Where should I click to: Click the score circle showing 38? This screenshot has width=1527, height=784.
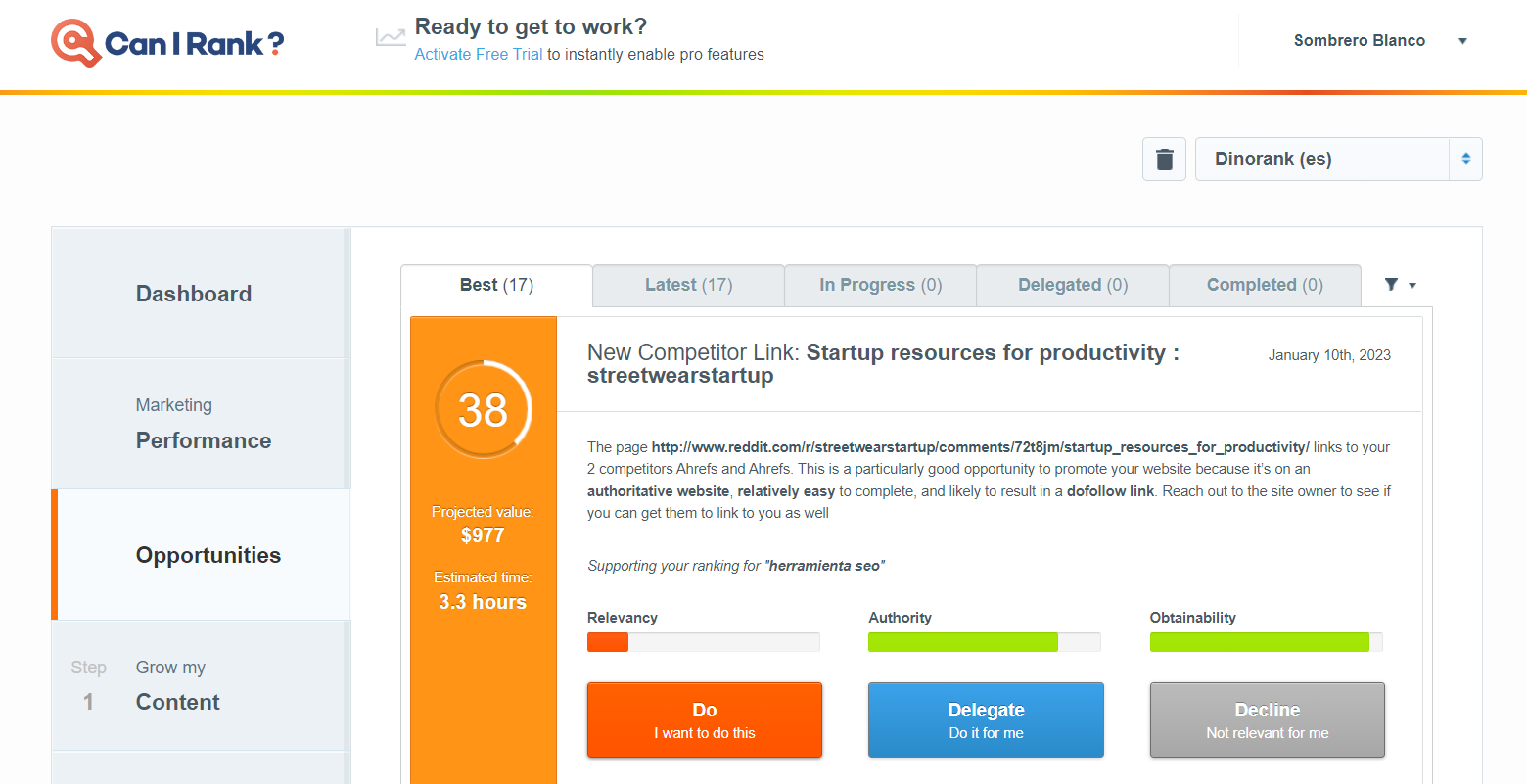pos(483,410)
